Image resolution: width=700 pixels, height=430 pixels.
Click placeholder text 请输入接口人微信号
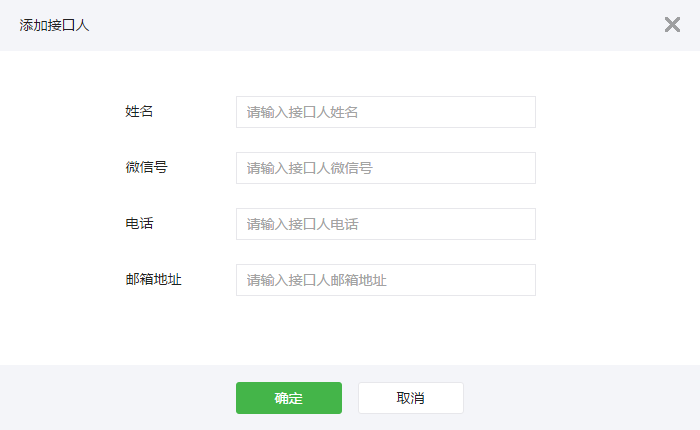309,168
